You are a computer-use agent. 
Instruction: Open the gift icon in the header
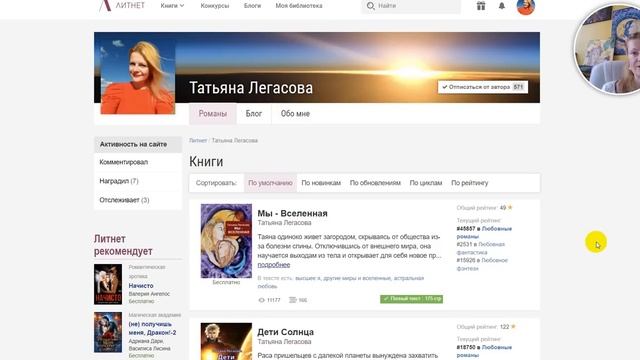(481, 6)
